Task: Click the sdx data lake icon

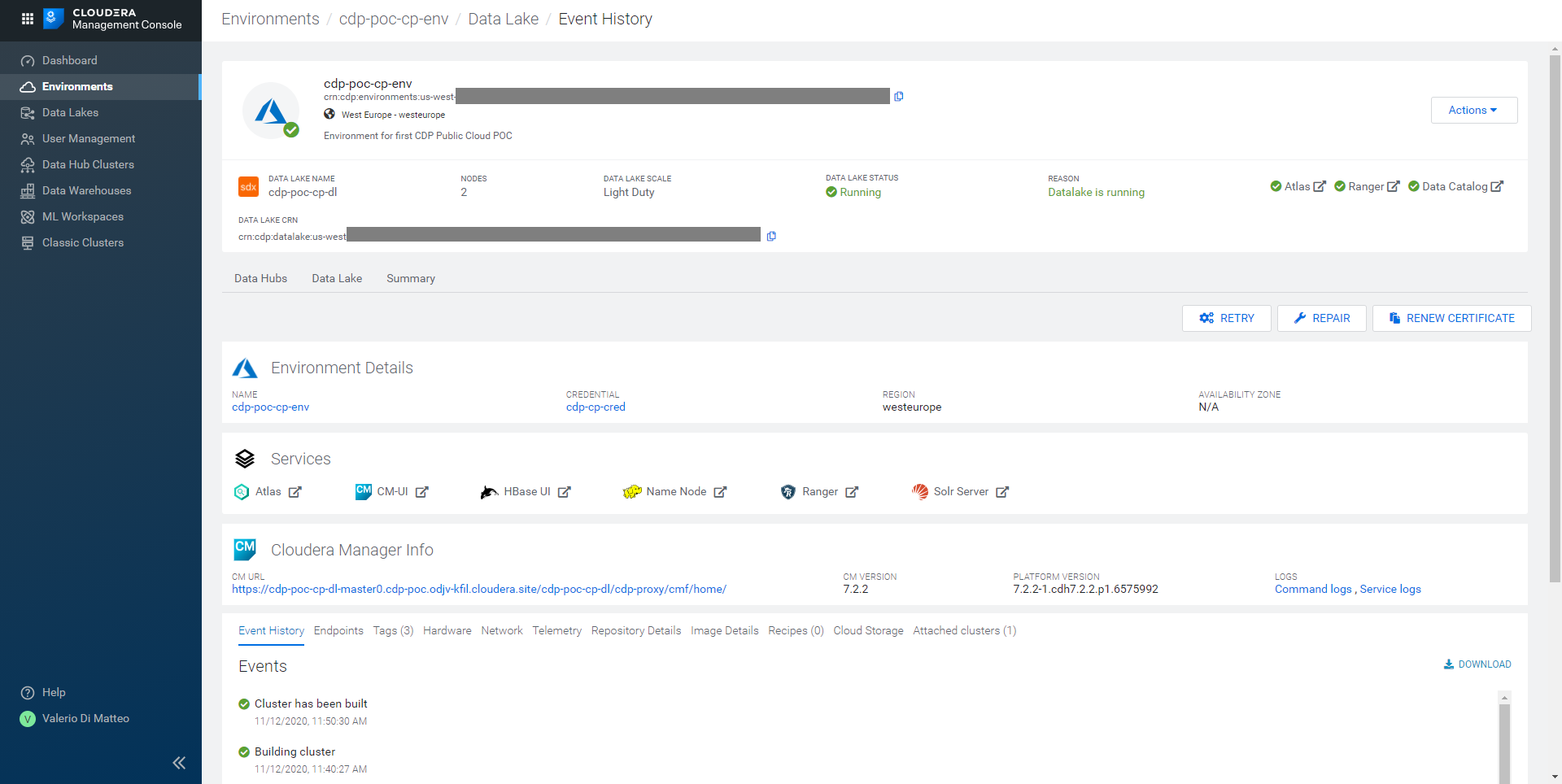Action: coord(248,186)
